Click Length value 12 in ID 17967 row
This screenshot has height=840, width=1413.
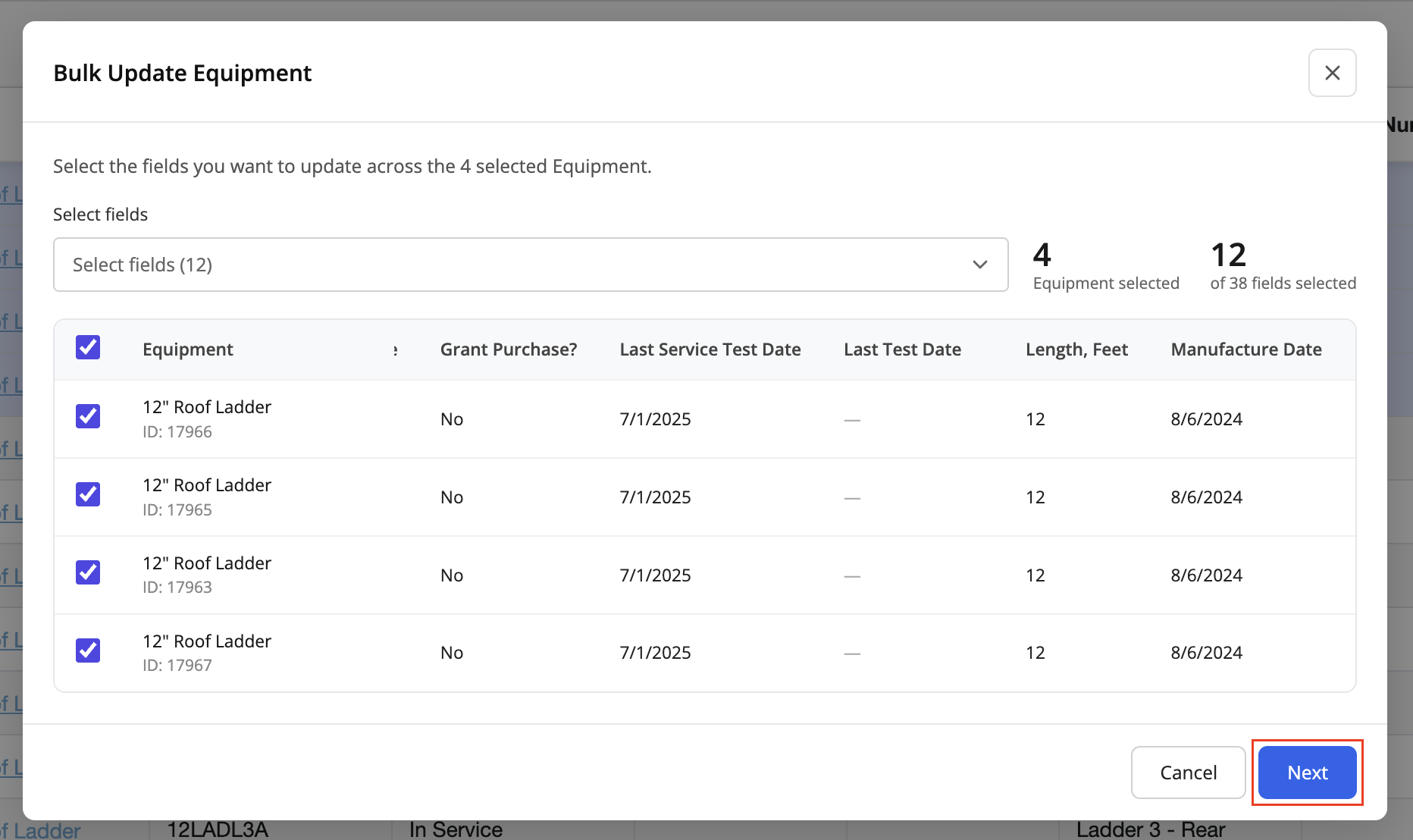tap(1035, 653)
